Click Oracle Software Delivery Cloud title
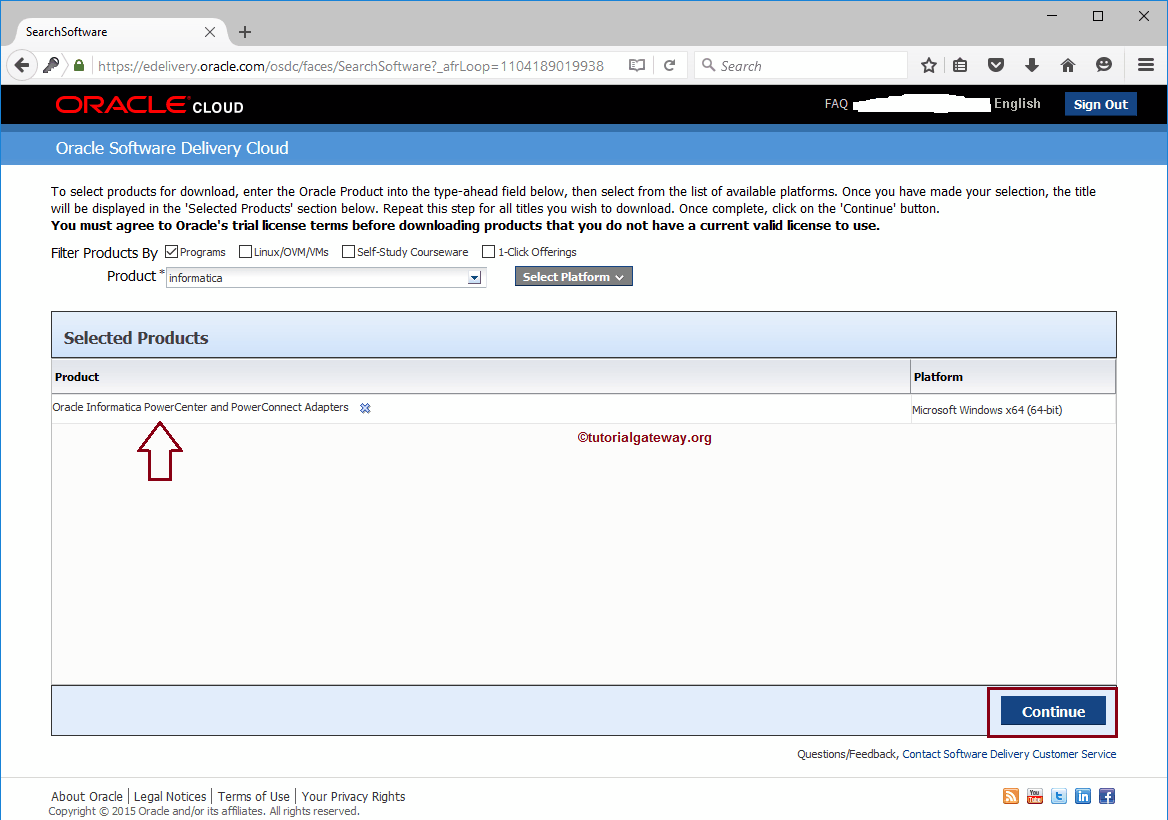The height and width of the screenshot is (820, 1168). [172, 148]
